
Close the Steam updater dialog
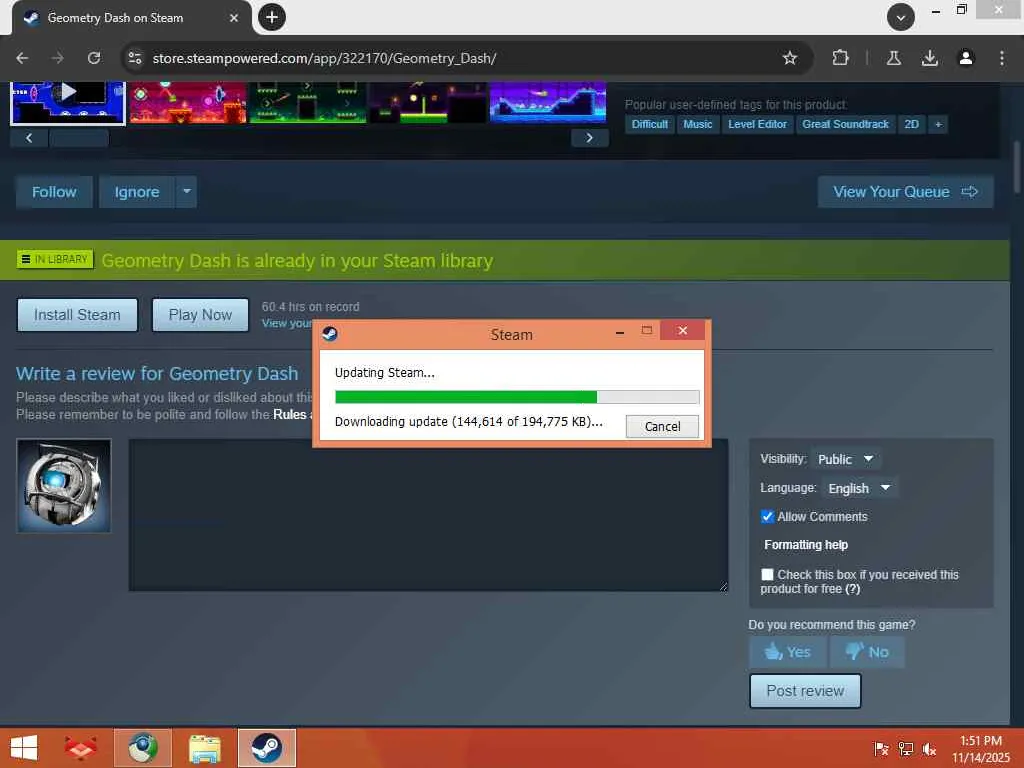pyautogui.click(x=682, y=330)
